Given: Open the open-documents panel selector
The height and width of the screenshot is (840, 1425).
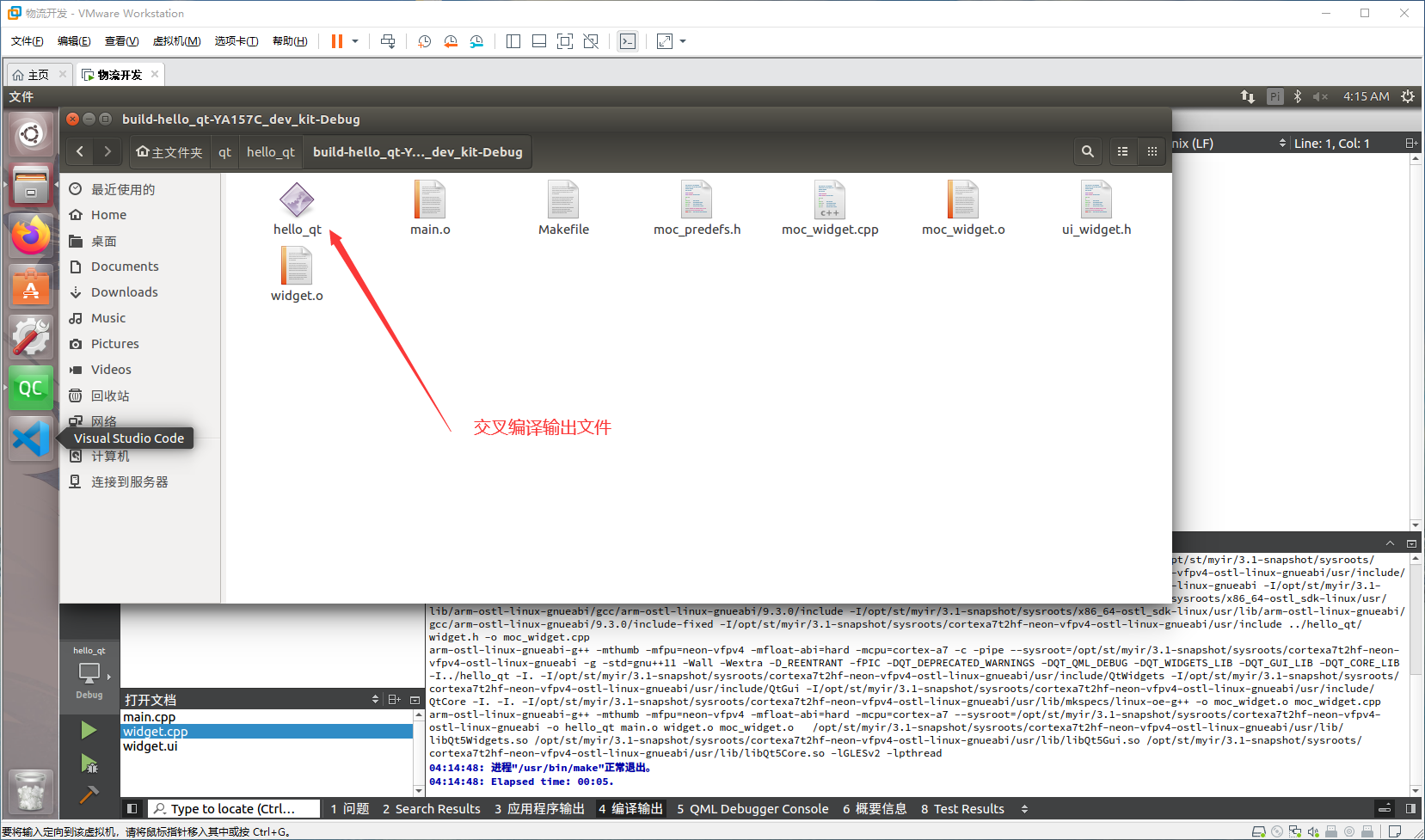Looking at the screenshot, I should click(x=375, y=700).
